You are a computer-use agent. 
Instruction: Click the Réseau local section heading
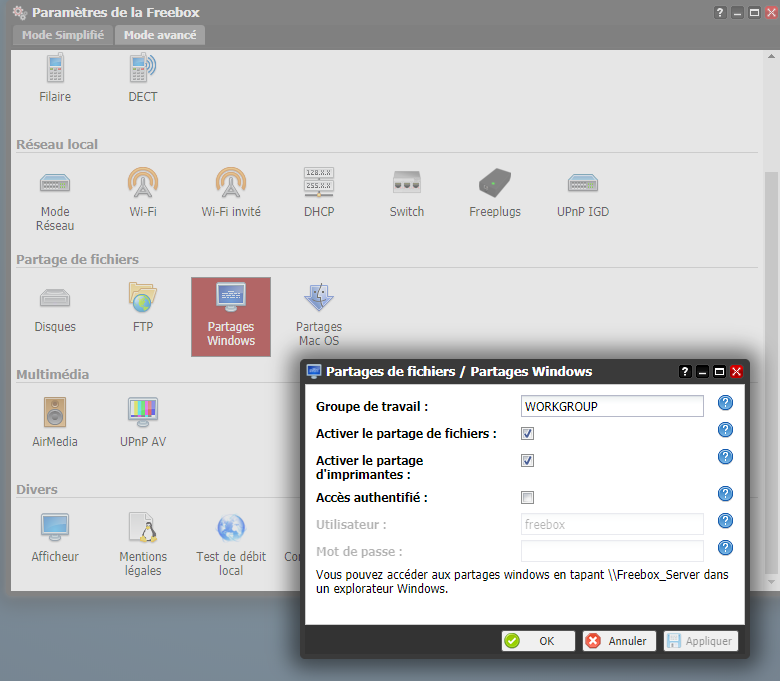(57, 144)
